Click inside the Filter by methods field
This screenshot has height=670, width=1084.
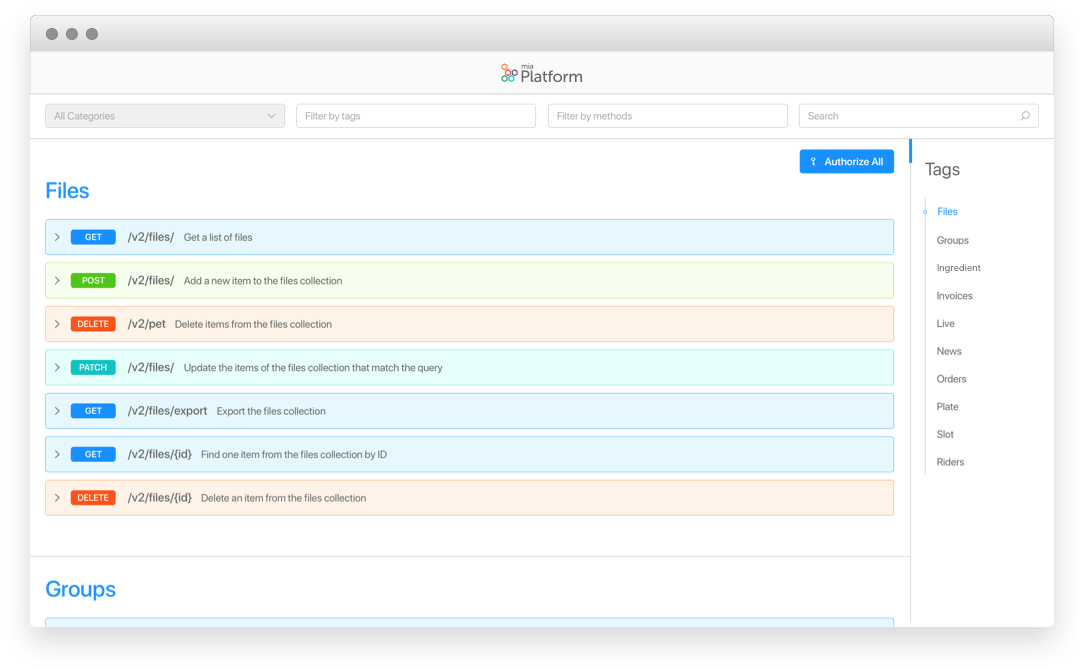pos(667,115)
